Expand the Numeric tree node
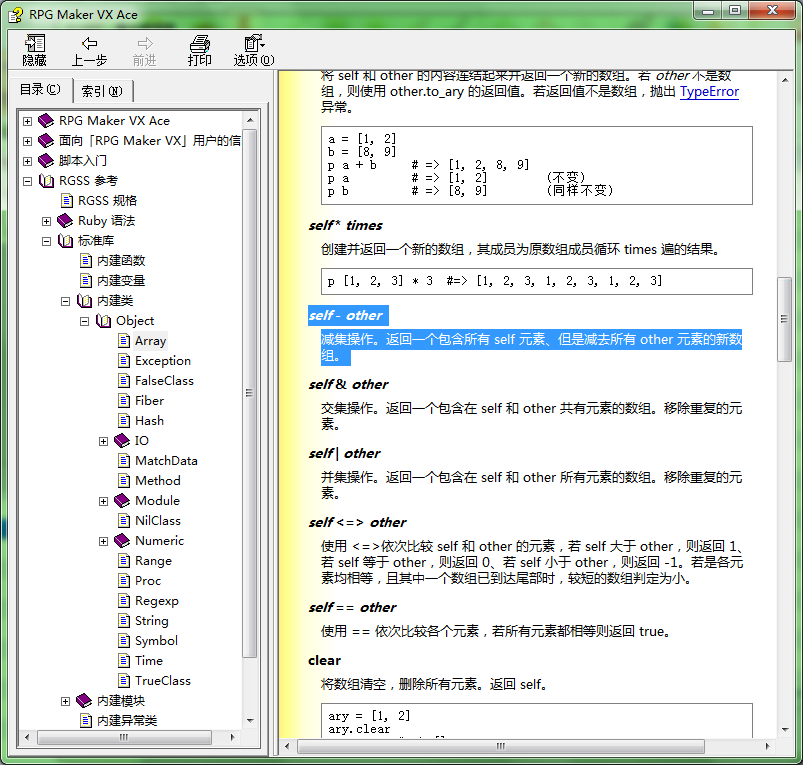Viewport: 803px width, 765px height. (x=103, y=541)
